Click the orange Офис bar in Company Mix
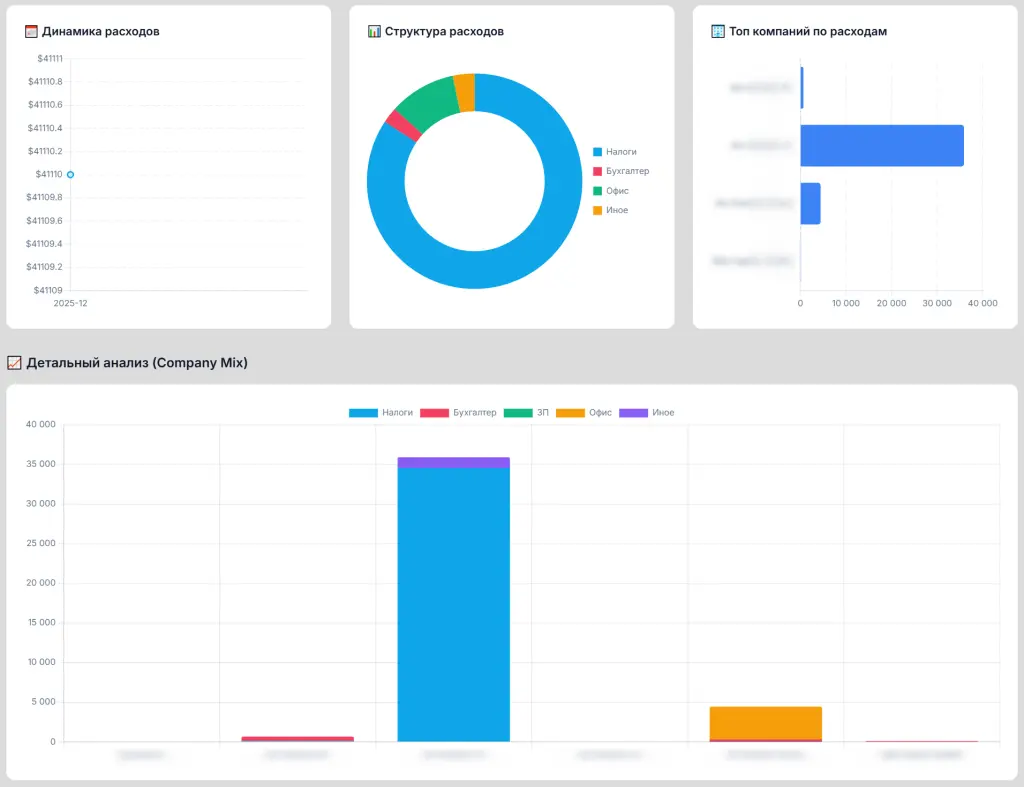Image resolution: width=1024 pixels, height=787 pixels. pos(765,722)
